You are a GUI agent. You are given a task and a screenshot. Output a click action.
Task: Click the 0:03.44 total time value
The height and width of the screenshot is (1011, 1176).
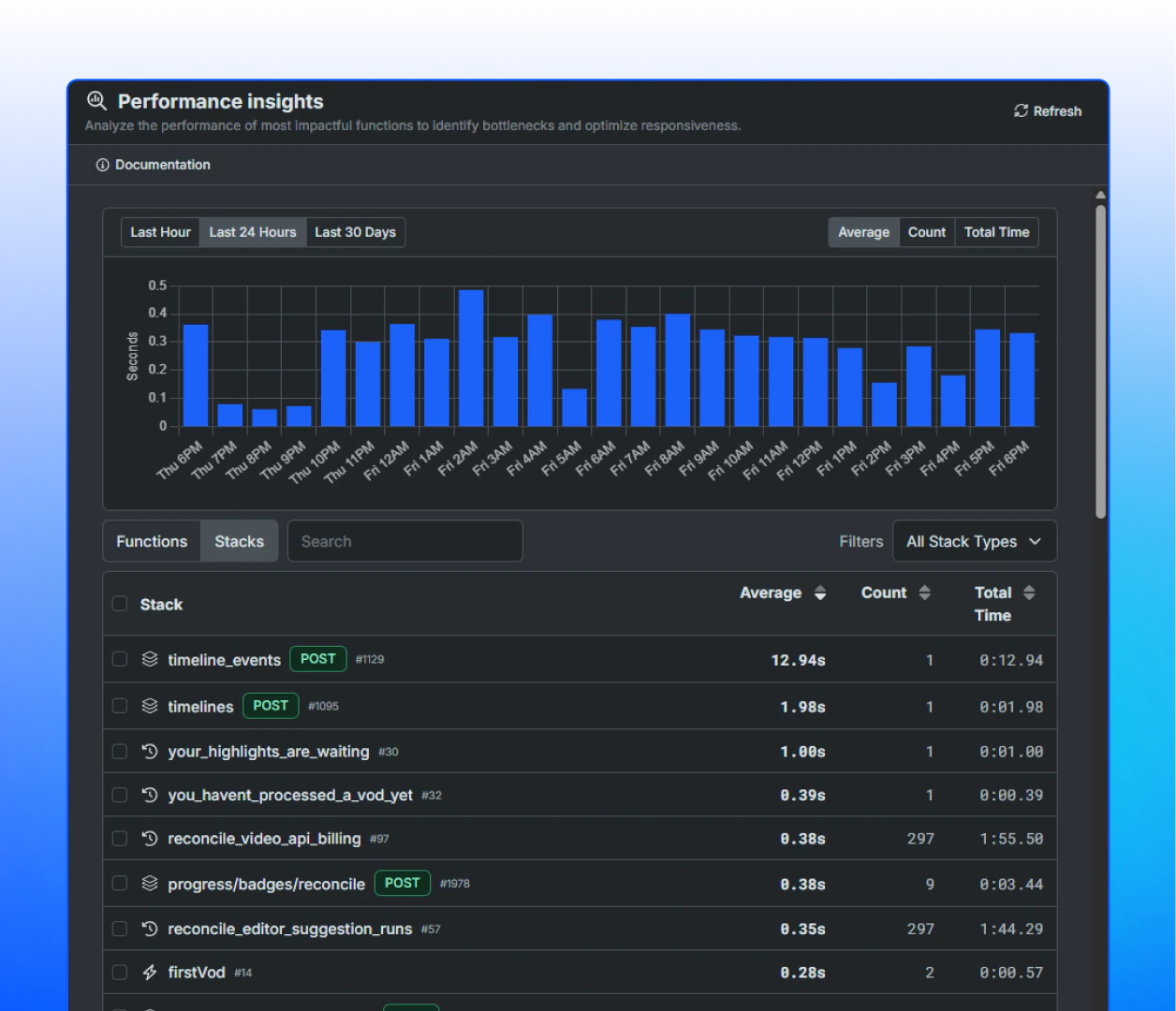tap(1011, 885)
